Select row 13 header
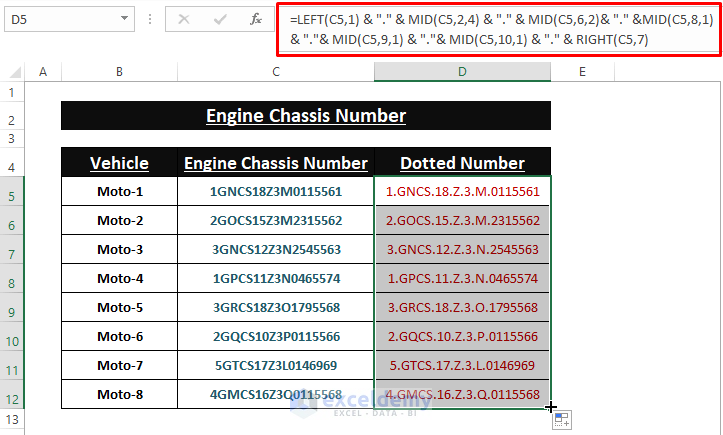723x435 pixels. pyautogui.click(x=12, y=420)
